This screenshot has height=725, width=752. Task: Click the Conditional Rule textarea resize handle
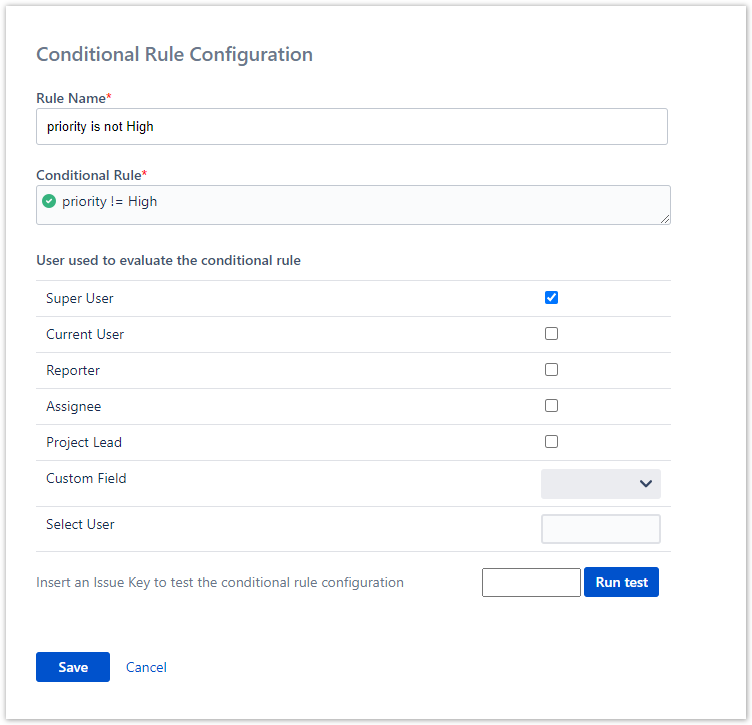coord(664,218)
